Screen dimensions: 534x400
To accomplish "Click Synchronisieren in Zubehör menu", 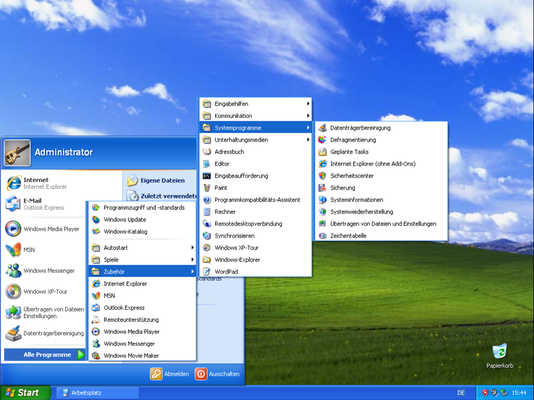I will (255, 236).
